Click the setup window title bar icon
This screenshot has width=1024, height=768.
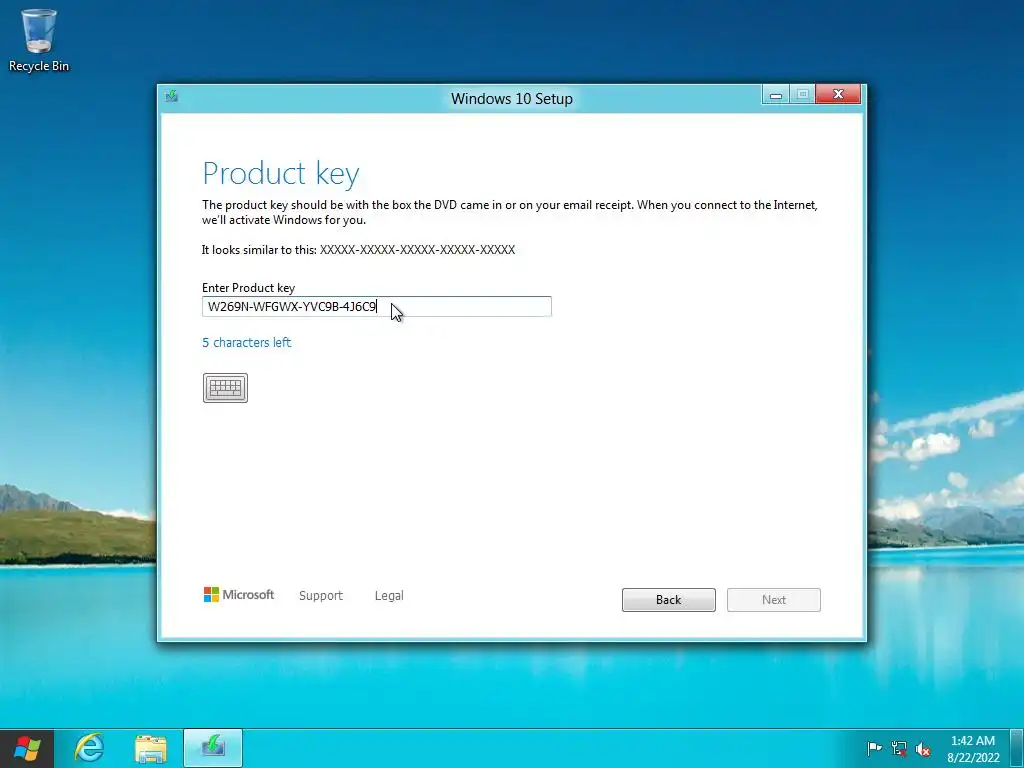click(172, 97)
